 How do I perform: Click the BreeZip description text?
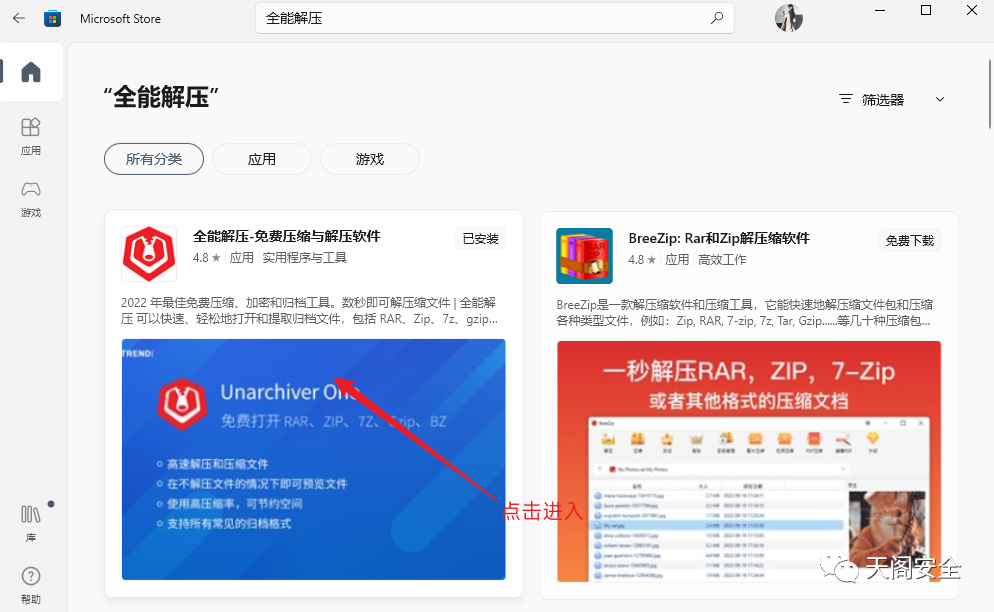tap(745, 313)
